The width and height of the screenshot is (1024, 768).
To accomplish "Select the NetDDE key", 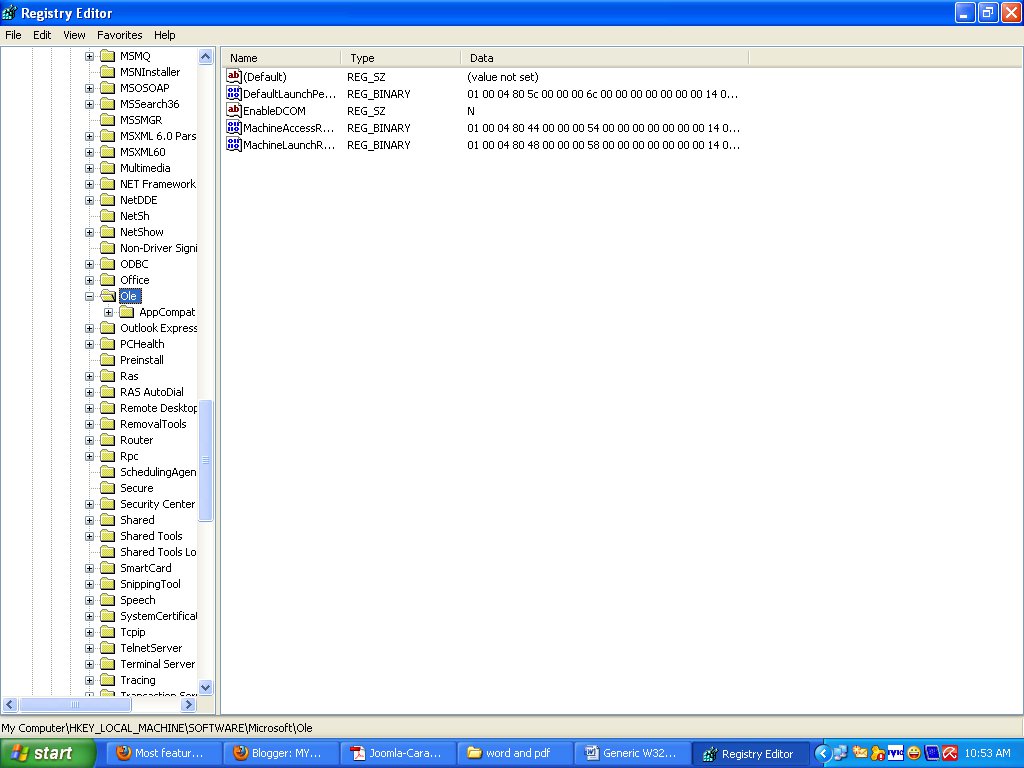I will pos(138,200).
